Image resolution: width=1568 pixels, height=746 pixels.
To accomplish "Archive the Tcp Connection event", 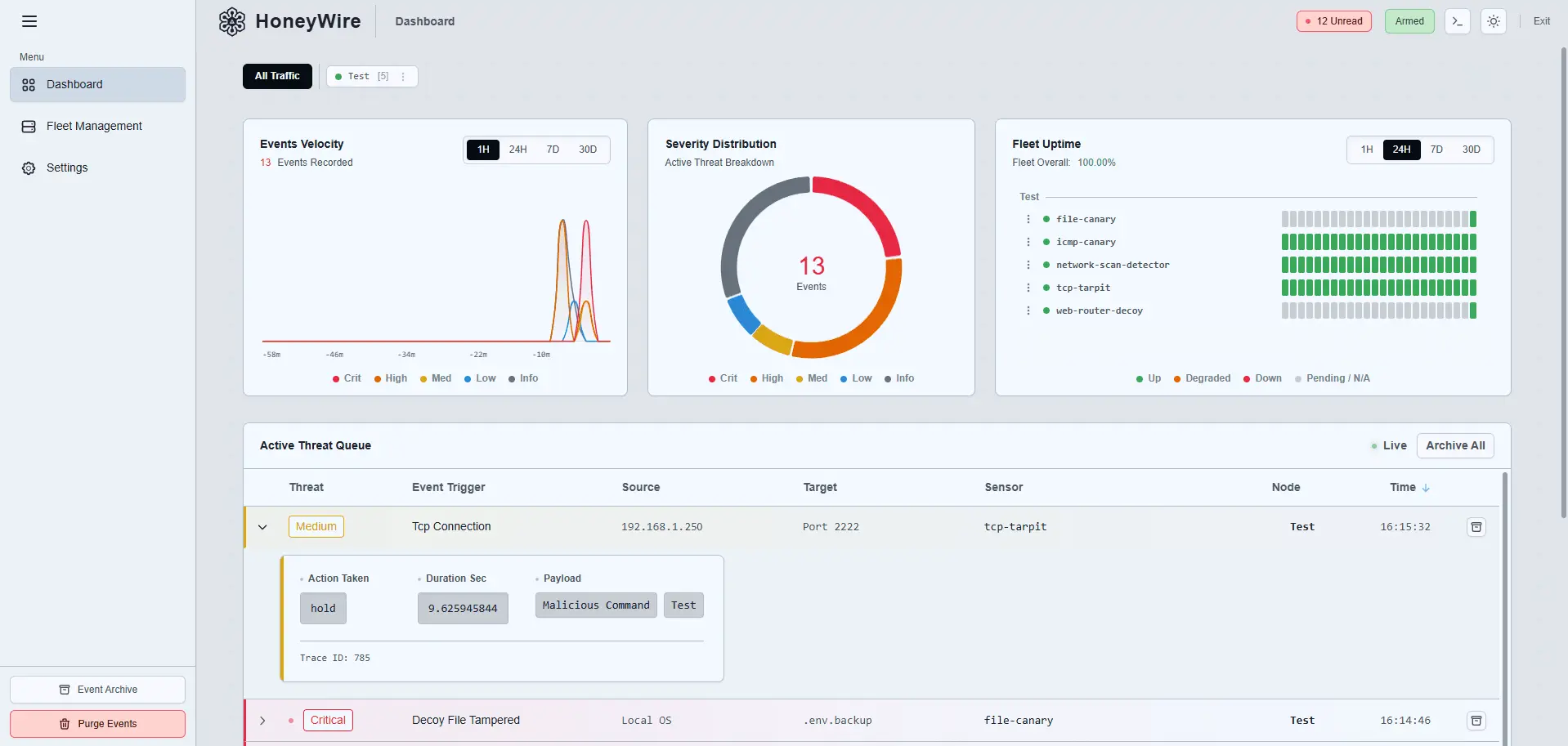I will 1476,527.
